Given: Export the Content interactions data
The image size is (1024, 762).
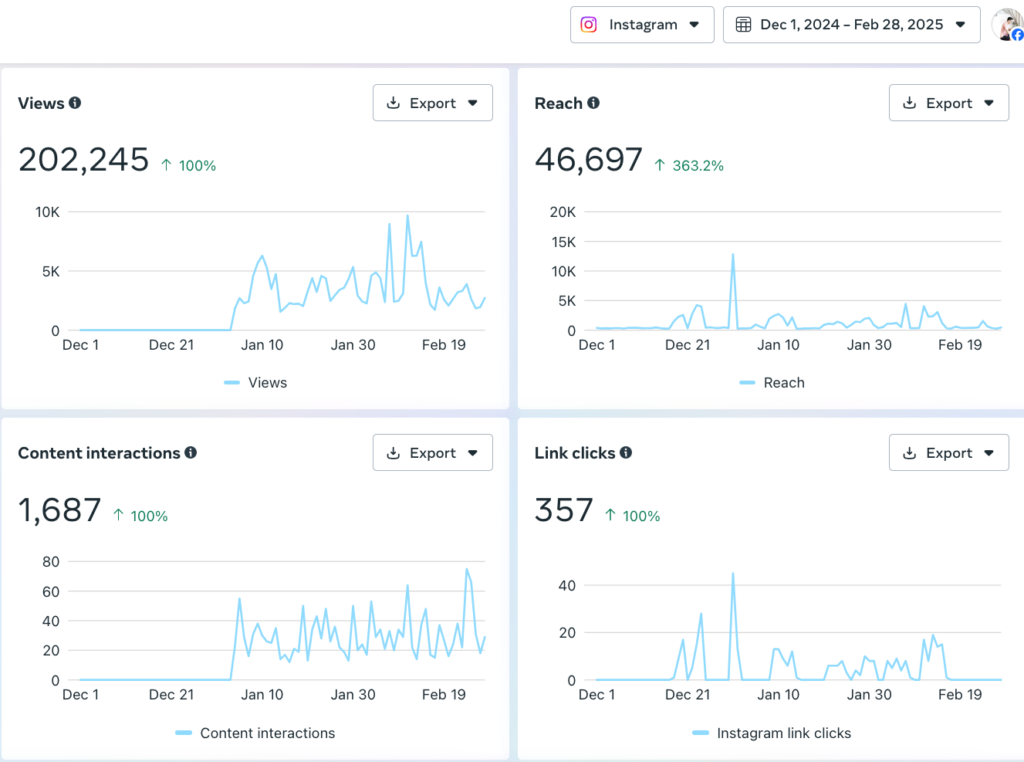Looking at the screenshot, I should (432, 453).
